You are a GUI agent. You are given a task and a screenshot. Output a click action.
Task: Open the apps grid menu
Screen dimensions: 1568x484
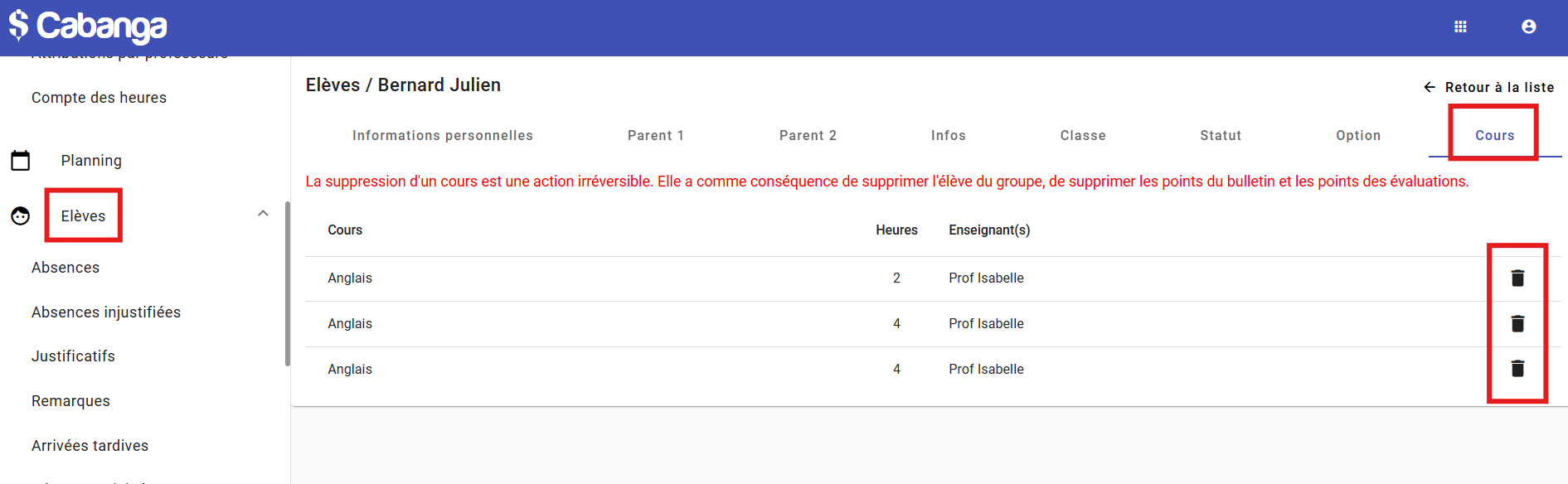pyautogui.click(x=1460, y=27)
